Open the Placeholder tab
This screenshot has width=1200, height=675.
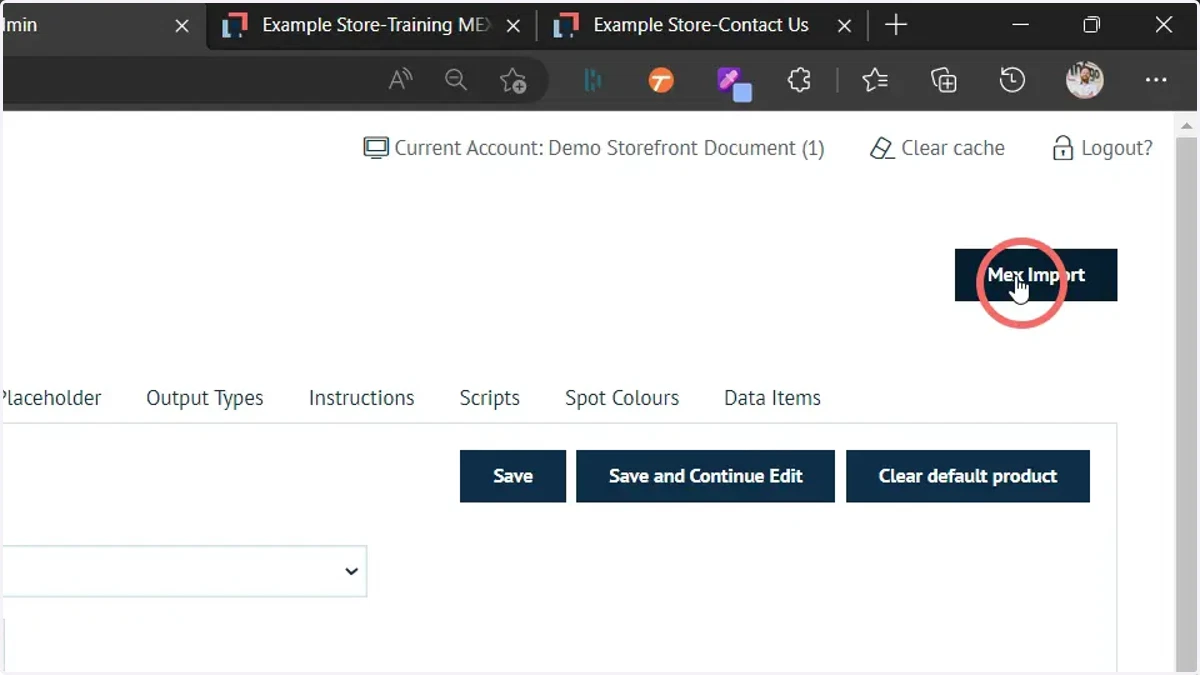click(50, 398)
